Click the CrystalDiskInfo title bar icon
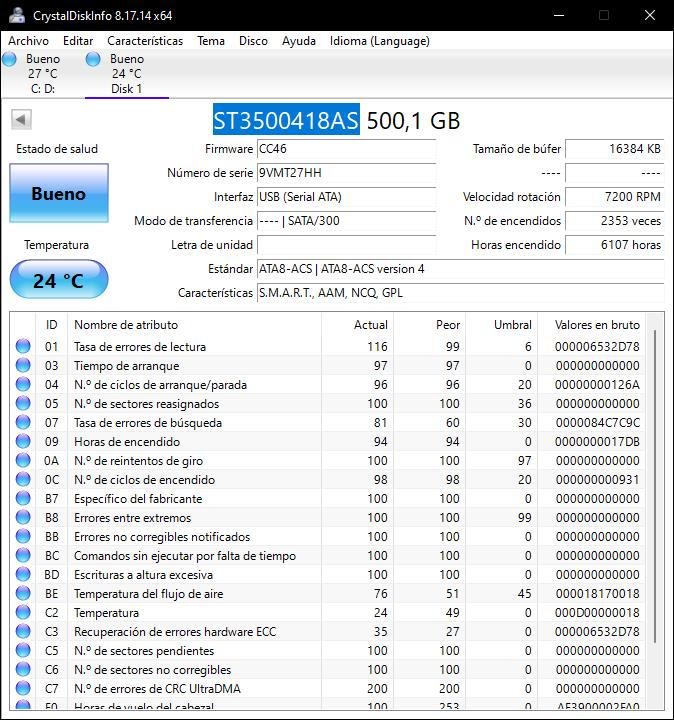 coord(17,15)
